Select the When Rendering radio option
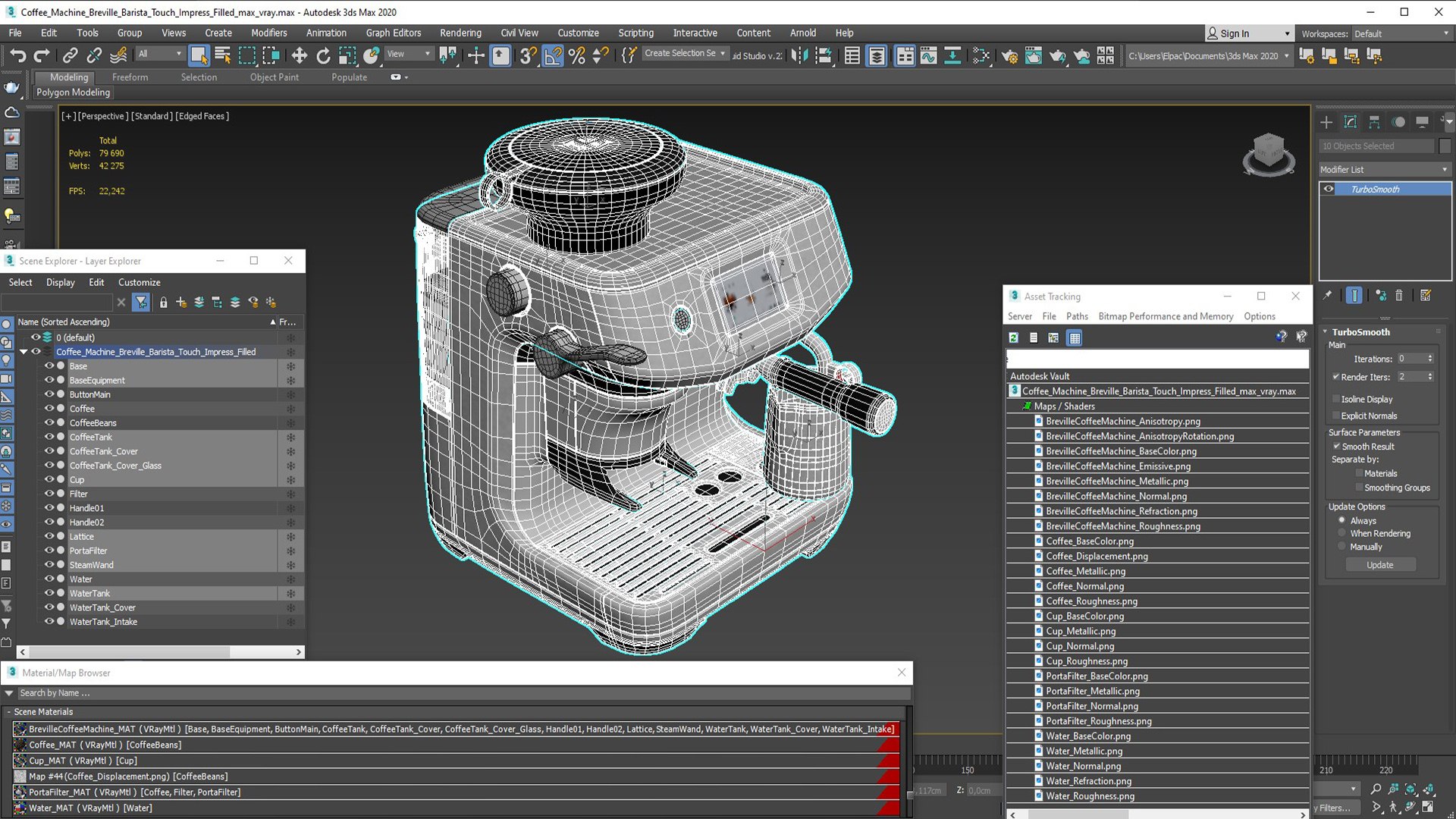1456x819 pixels. coord(1341,533)
